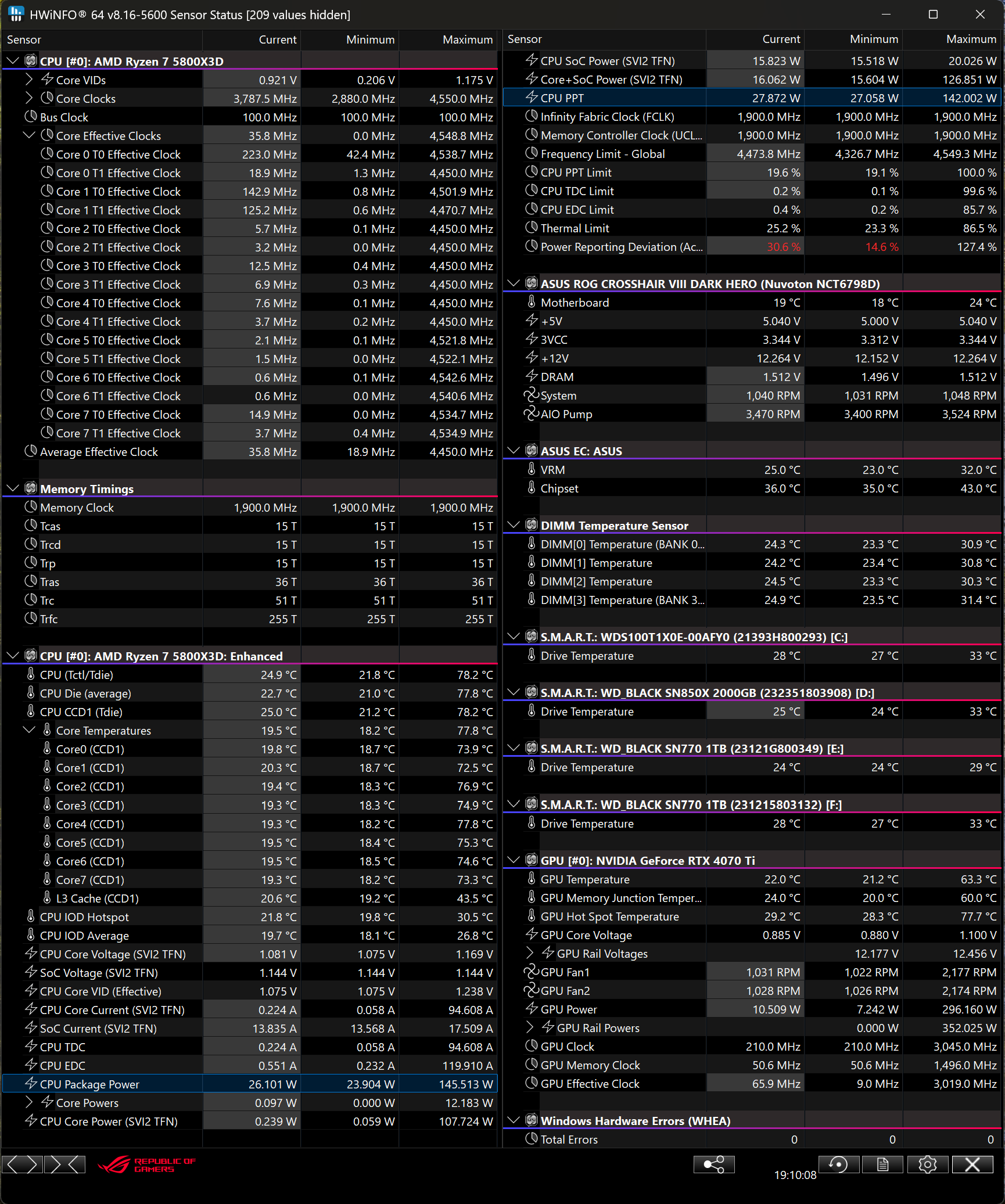Click the chip icon beside ASUS EC: ASUS
Screen dimensions: 1005x1204
pyautogui.click(x=531, y=451)
